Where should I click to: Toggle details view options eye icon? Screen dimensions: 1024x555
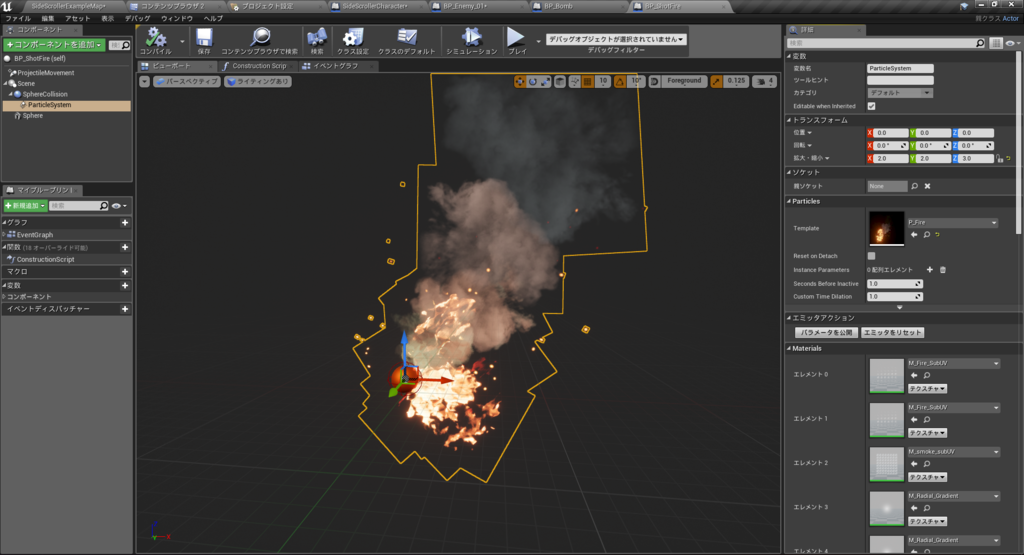(x=1012, y=43)
